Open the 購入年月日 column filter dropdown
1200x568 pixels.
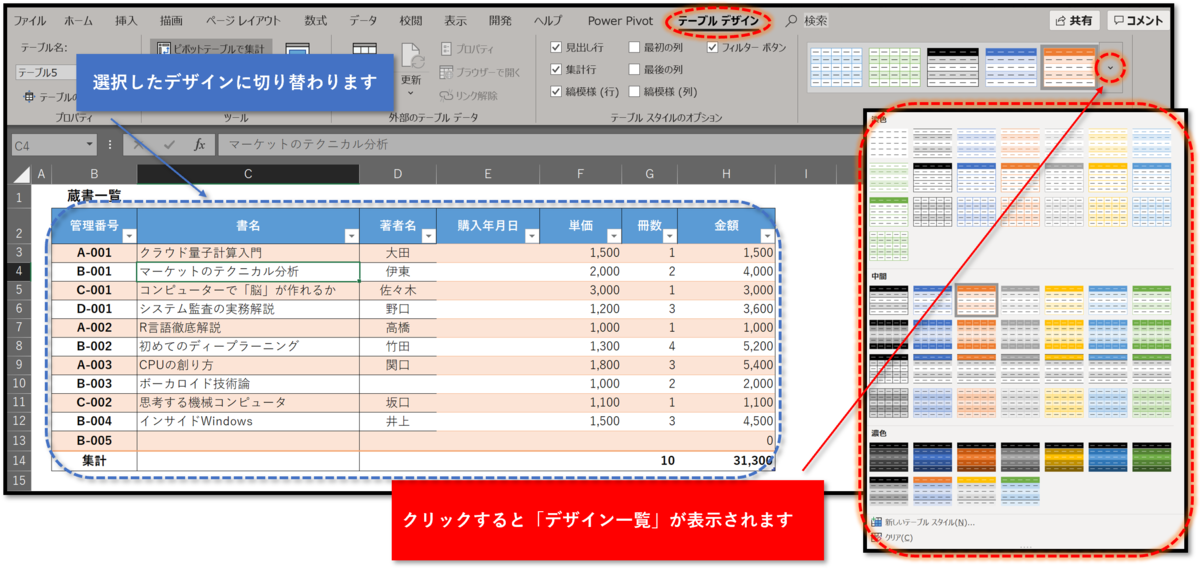click(531, 236)
